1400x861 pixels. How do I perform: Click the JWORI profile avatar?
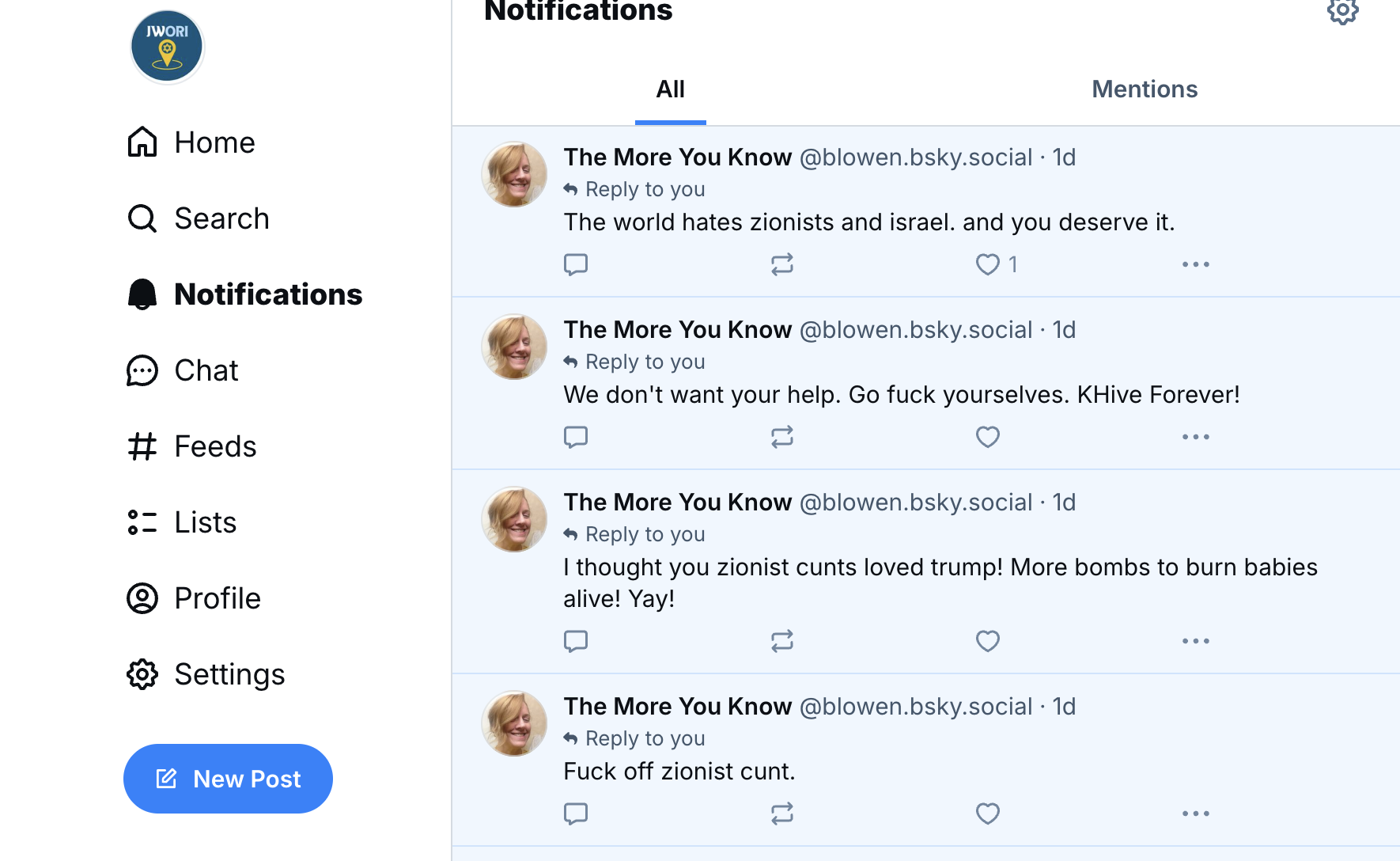167,47
